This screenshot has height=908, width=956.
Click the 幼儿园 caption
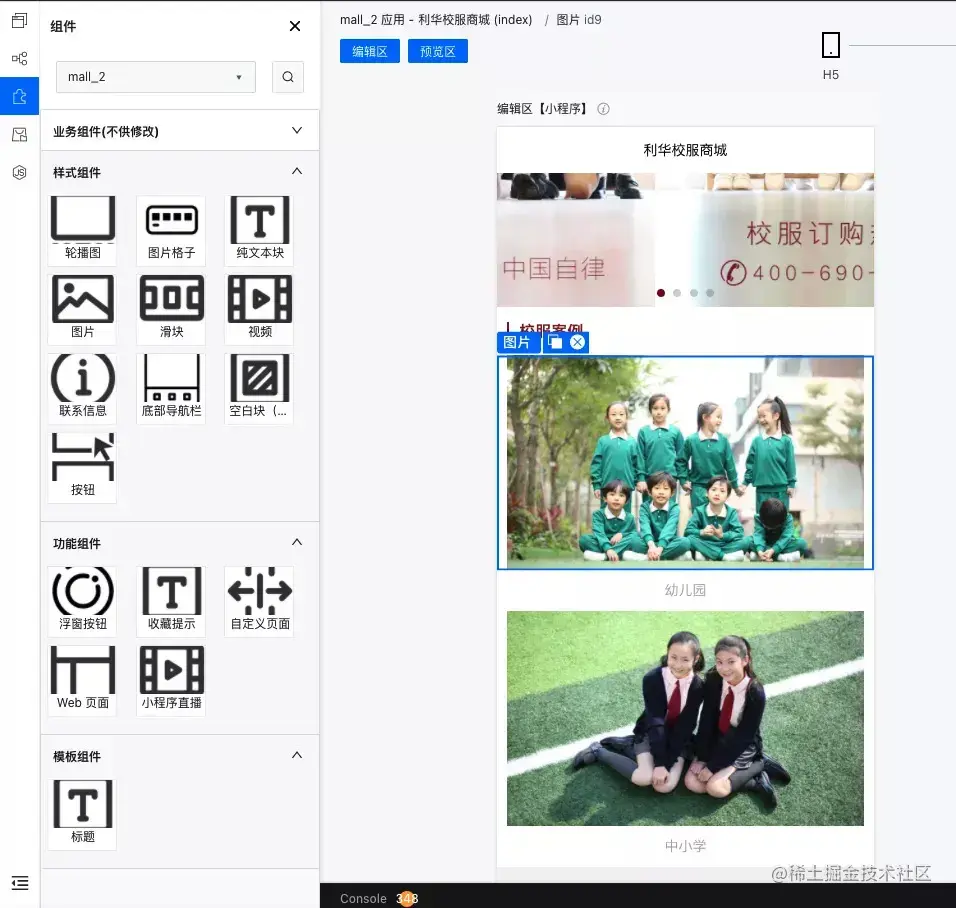[685, 590]
